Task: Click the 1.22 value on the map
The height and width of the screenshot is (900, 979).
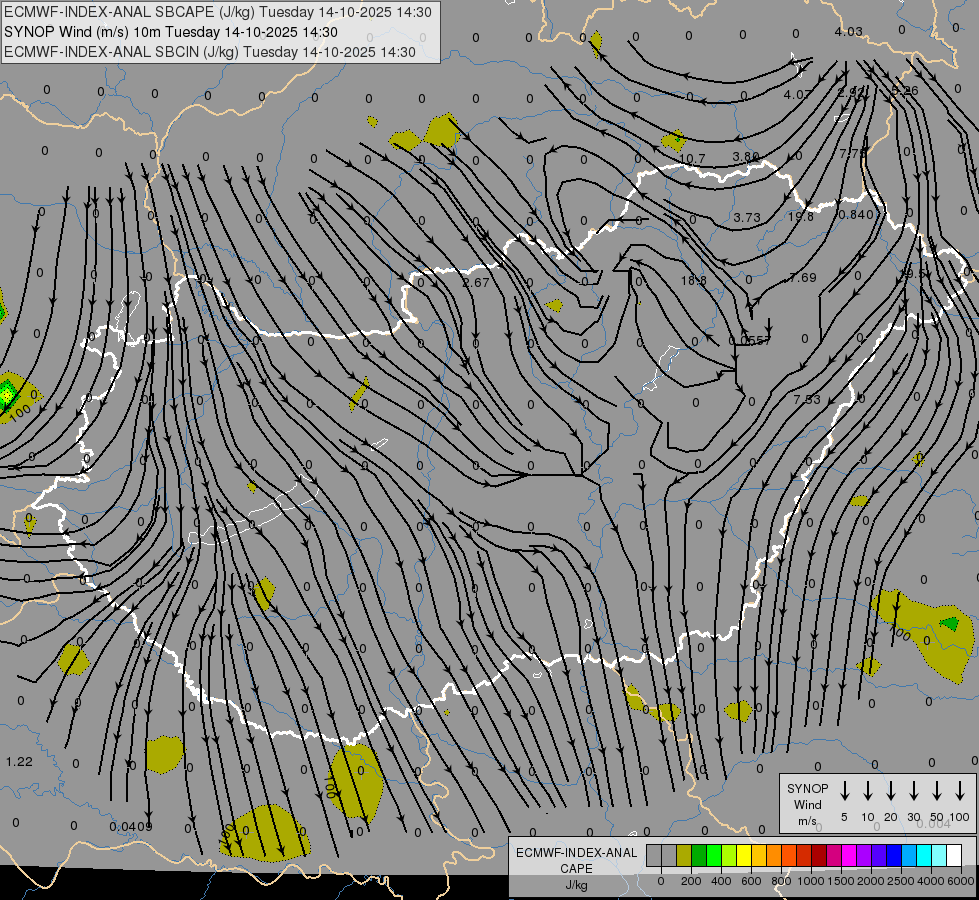Action: pyautogui.click(x=19, y=761)
